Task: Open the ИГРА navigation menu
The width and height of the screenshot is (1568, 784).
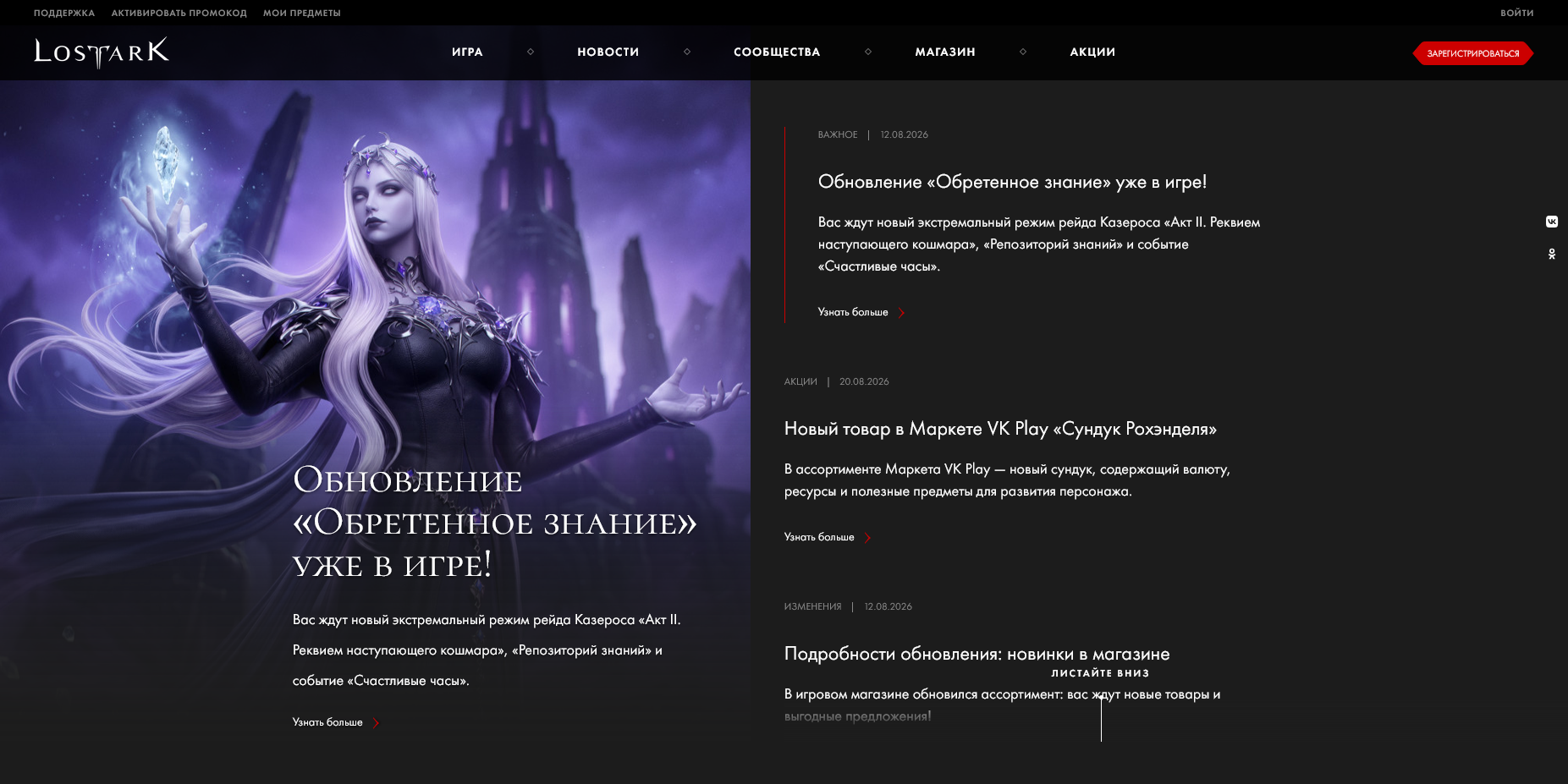Action: pyautogui.click(x=467, y=52)
